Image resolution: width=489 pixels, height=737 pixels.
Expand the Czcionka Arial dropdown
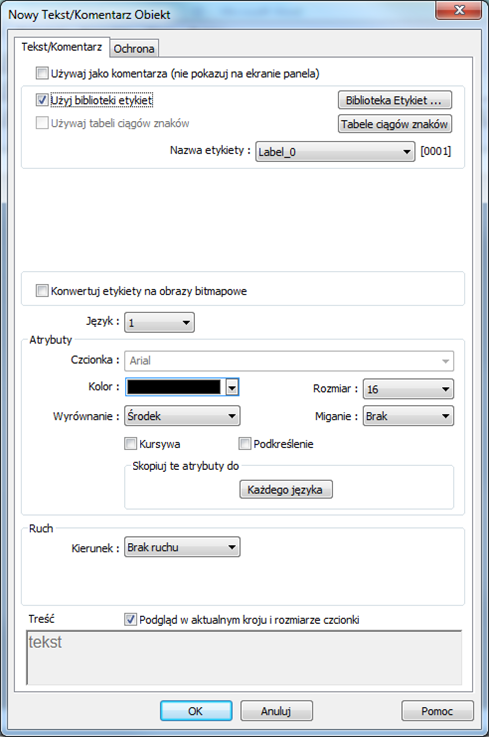click(289, 361)
